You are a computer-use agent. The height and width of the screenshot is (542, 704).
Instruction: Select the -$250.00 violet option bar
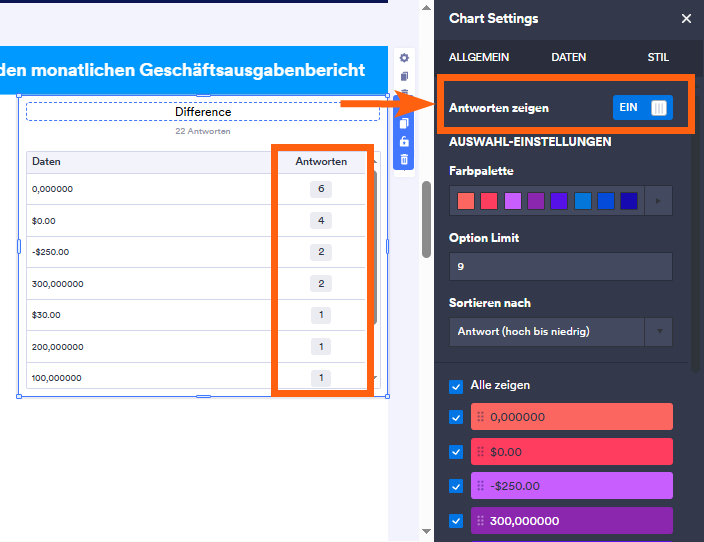coord(572,486)
